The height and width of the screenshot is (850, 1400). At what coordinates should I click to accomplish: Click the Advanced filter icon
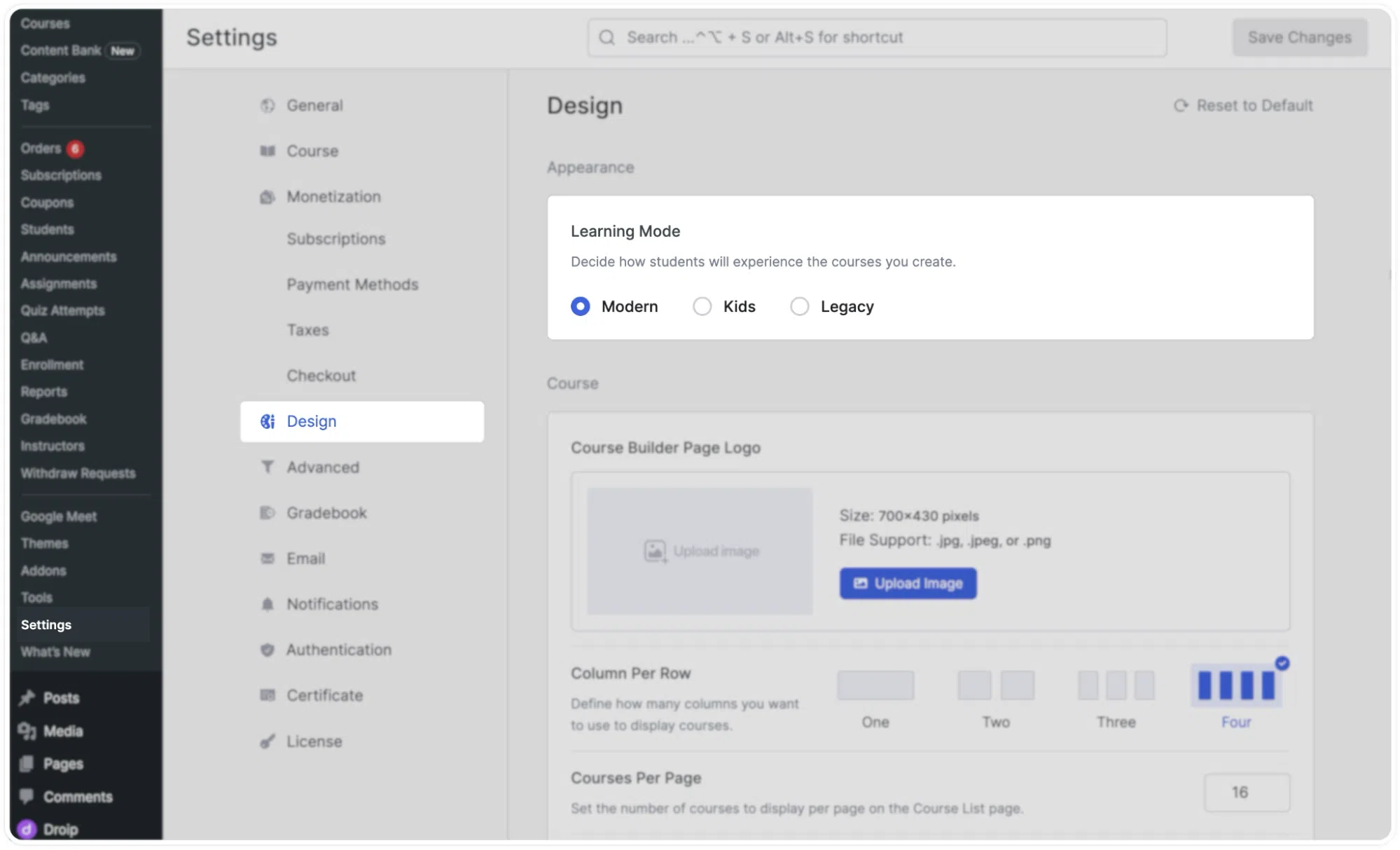[268, 467]
